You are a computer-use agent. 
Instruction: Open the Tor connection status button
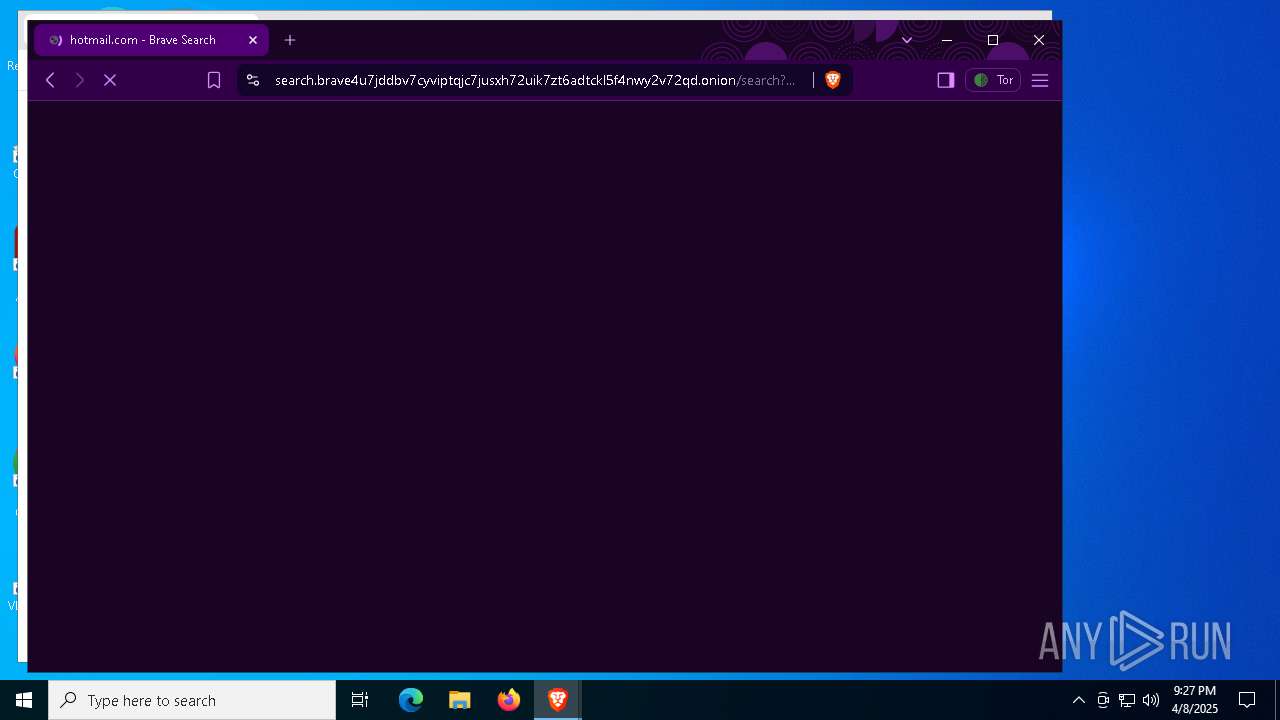(993, 80)
